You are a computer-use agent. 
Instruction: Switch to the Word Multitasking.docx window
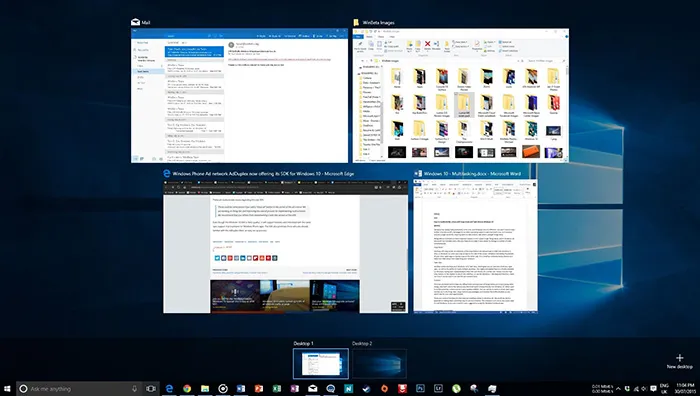coord(475,246)
